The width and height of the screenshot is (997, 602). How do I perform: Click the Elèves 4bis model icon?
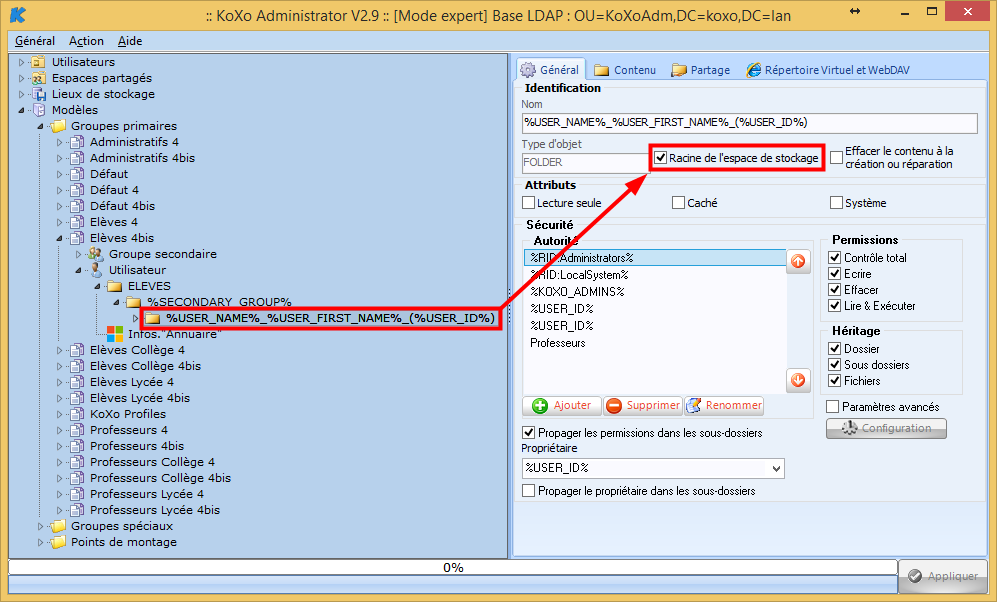click(x=77, y=238)
